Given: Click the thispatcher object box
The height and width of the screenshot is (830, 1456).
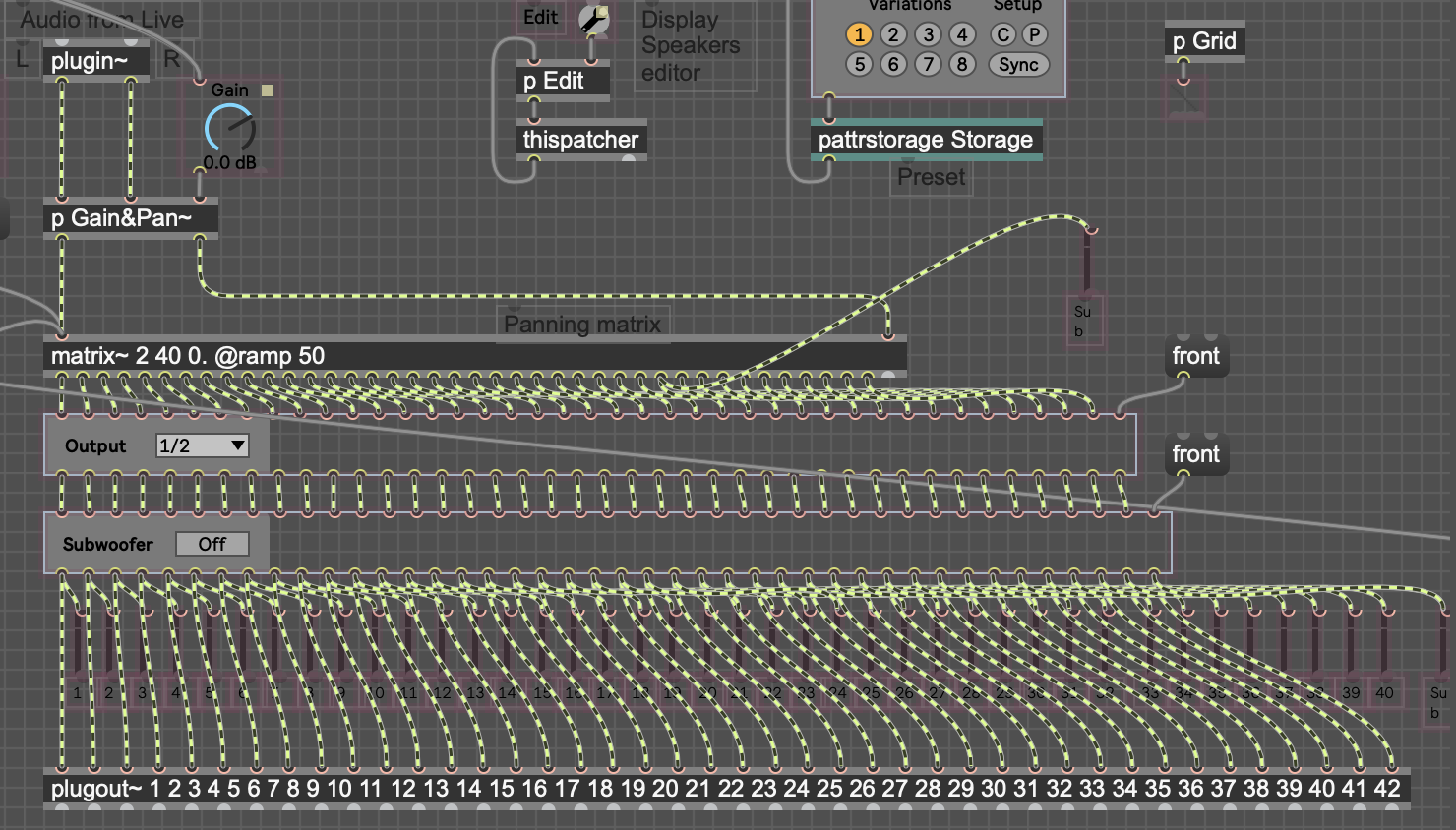Looking at the screenshot, I should [580, 140].
